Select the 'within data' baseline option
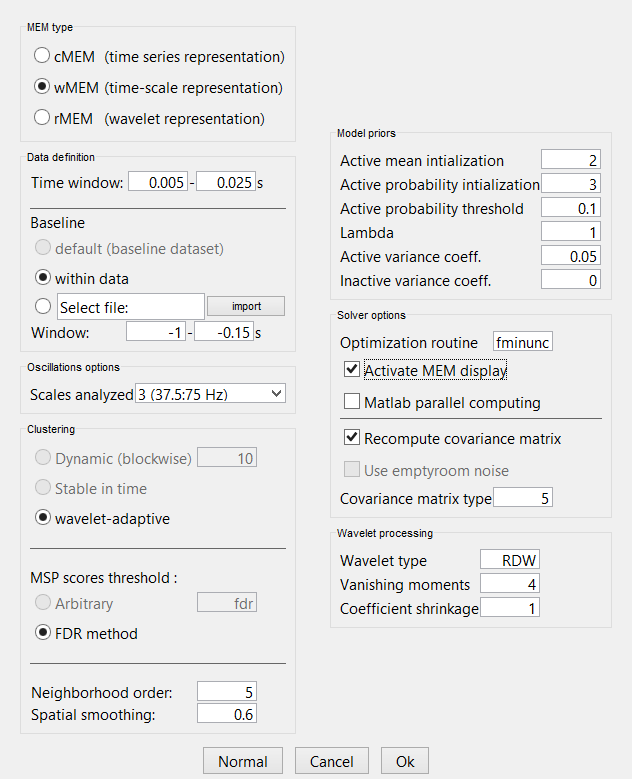632x779 pixels. click(x=43, y=277)
